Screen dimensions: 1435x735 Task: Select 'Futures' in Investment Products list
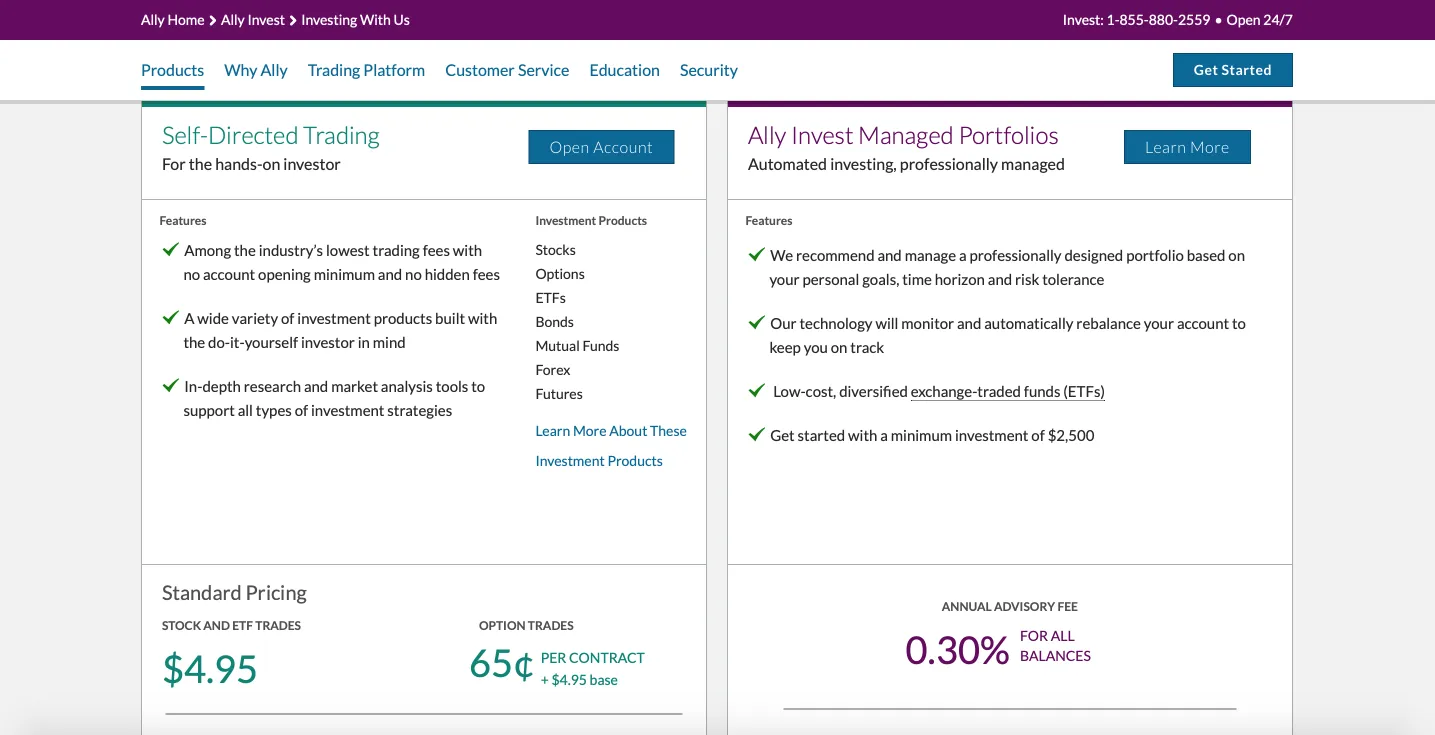point(559,394)
